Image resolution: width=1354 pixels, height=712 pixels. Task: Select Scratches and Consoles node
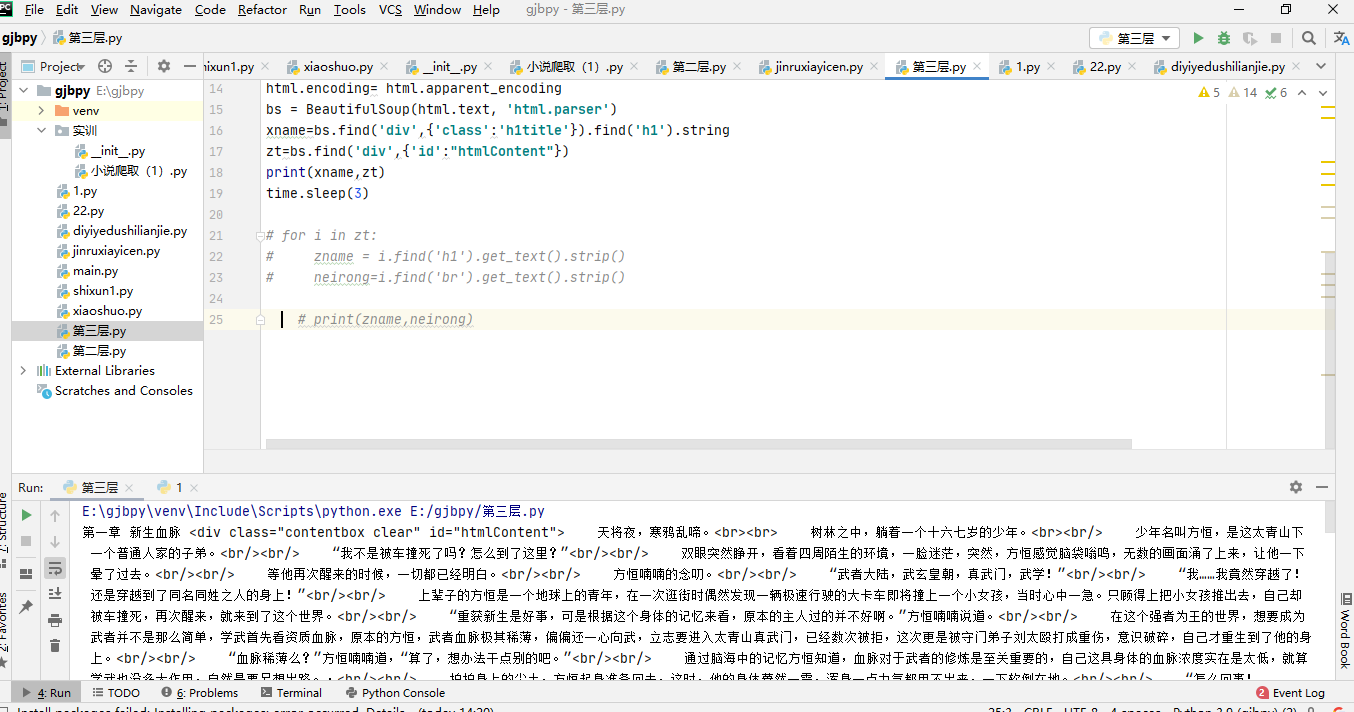(x=123, y=391)
